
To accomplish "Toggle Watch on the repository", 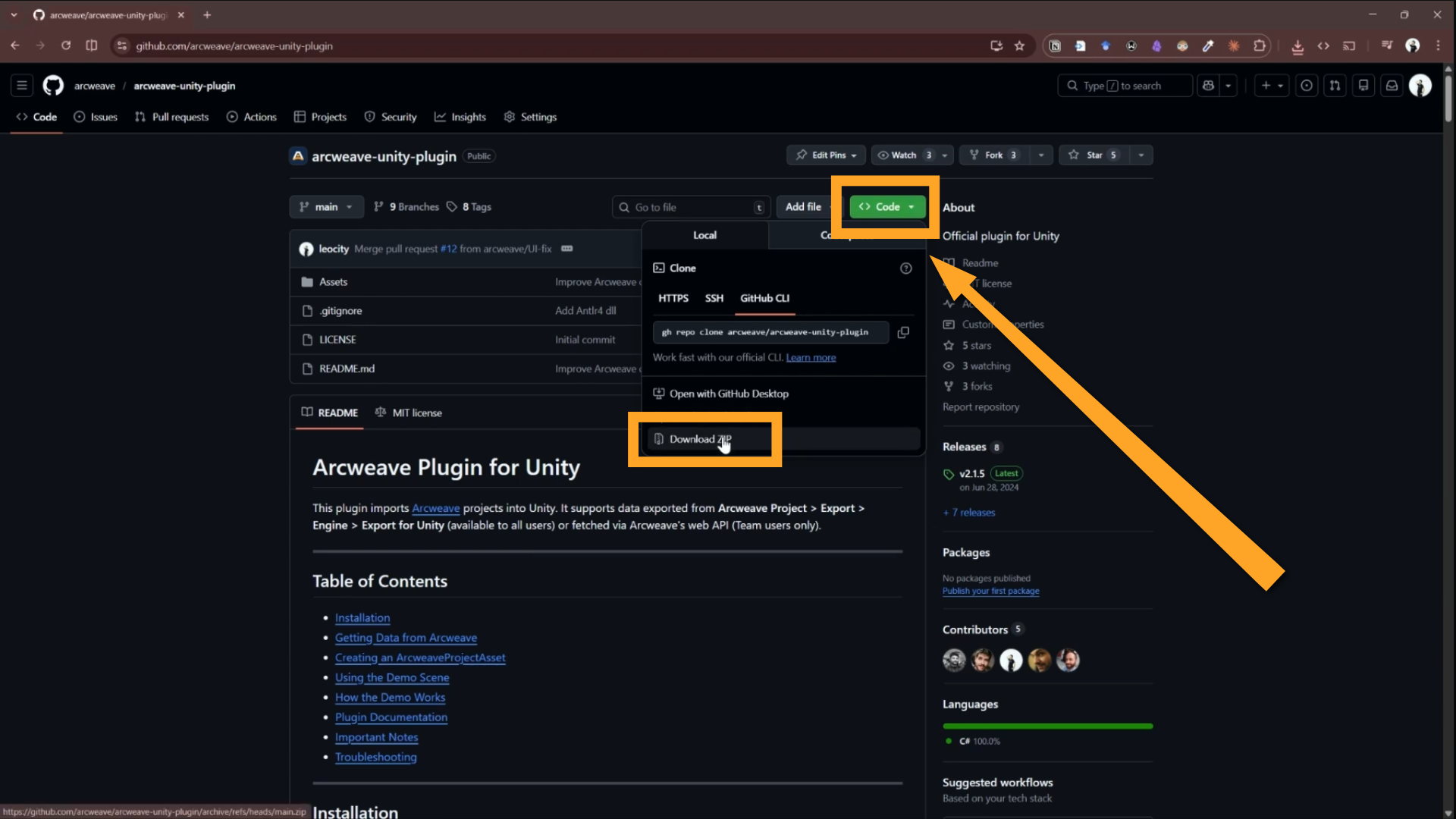I will [904, 155].
